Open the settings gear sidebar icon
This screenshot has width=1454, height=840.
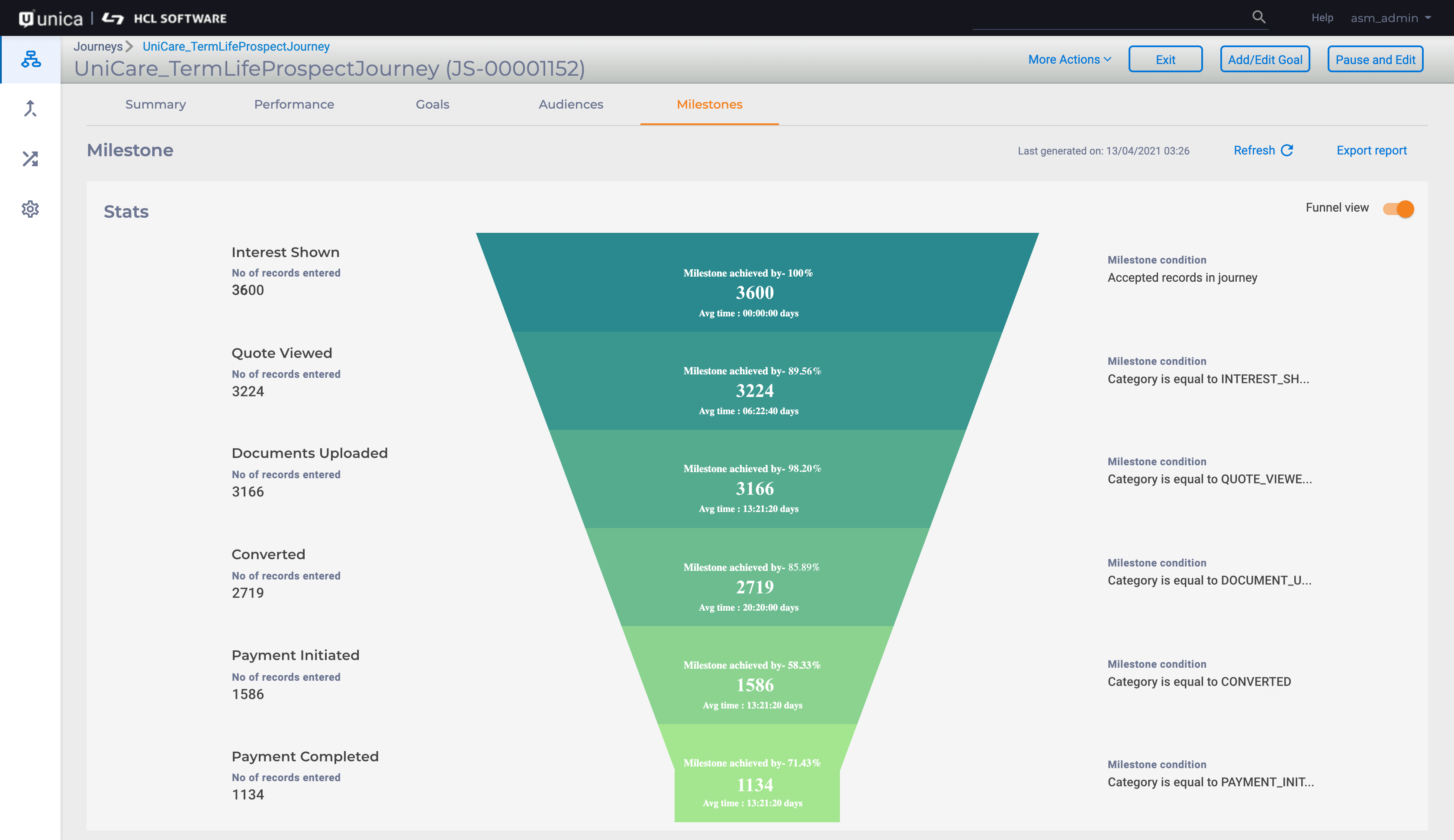tap(31, 209)
